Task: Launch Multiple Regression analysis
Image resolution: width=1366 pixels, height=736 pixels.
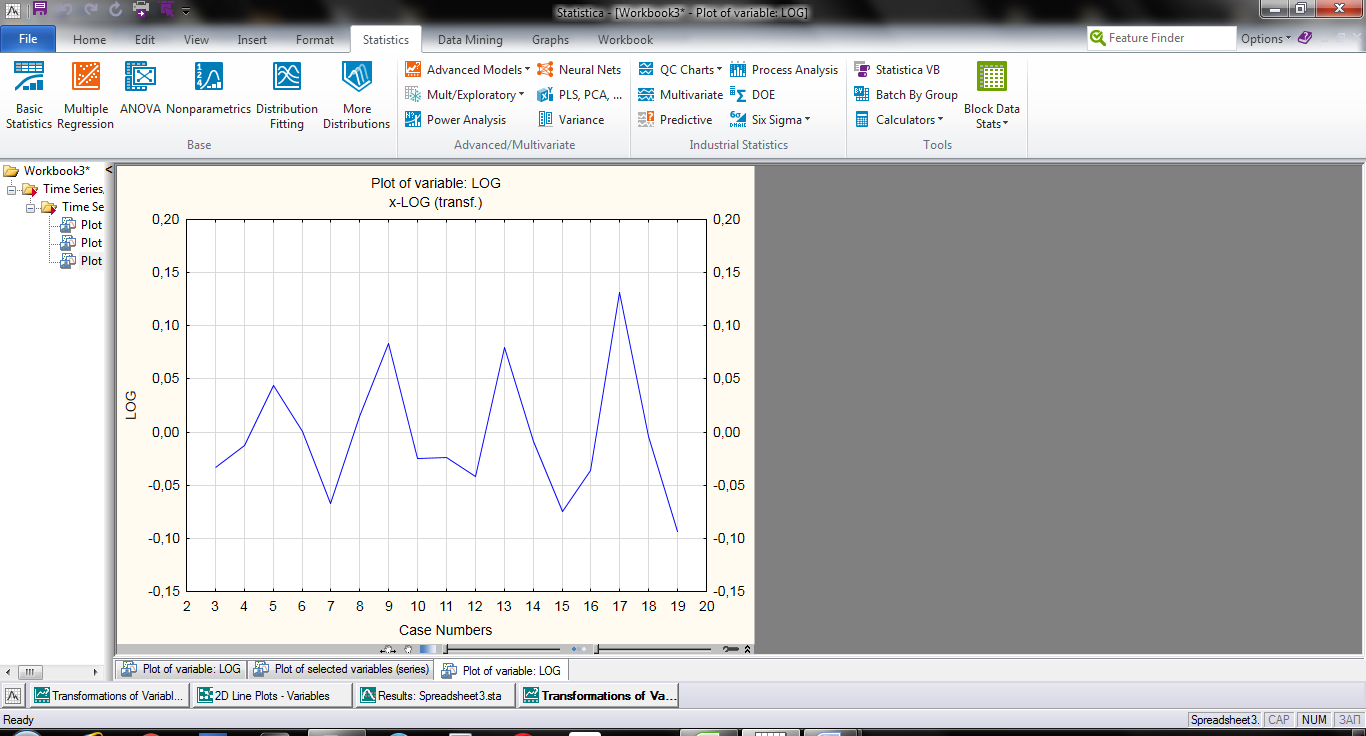Action: coord(85,95)
